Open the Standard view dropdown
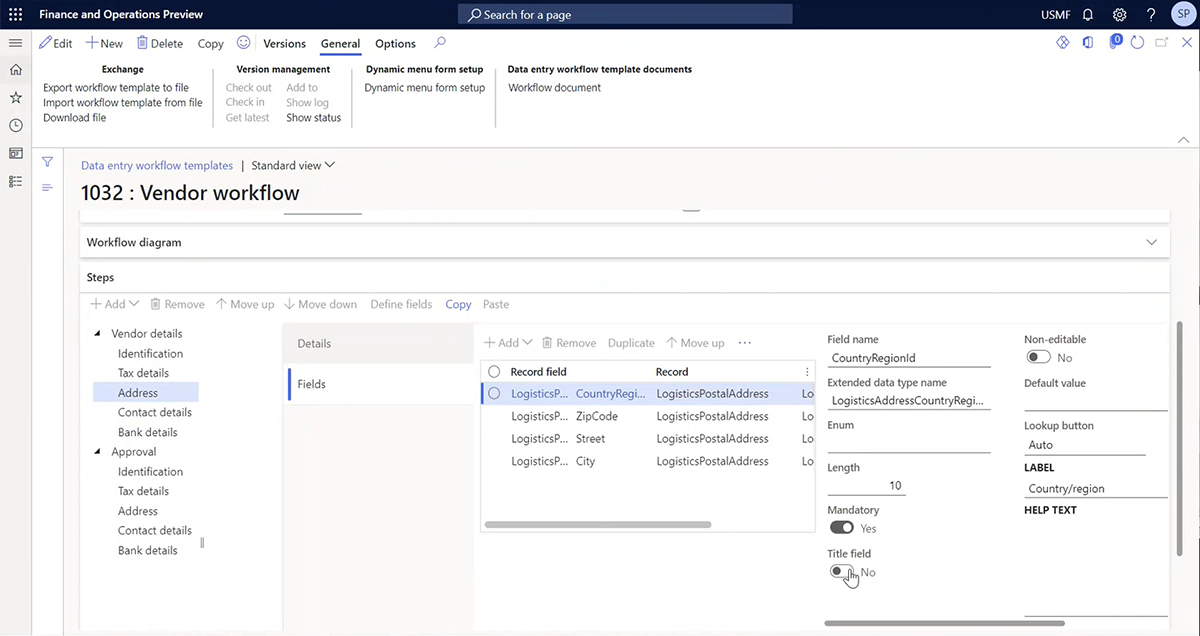 pyautogui.click(x=292, y=164)
